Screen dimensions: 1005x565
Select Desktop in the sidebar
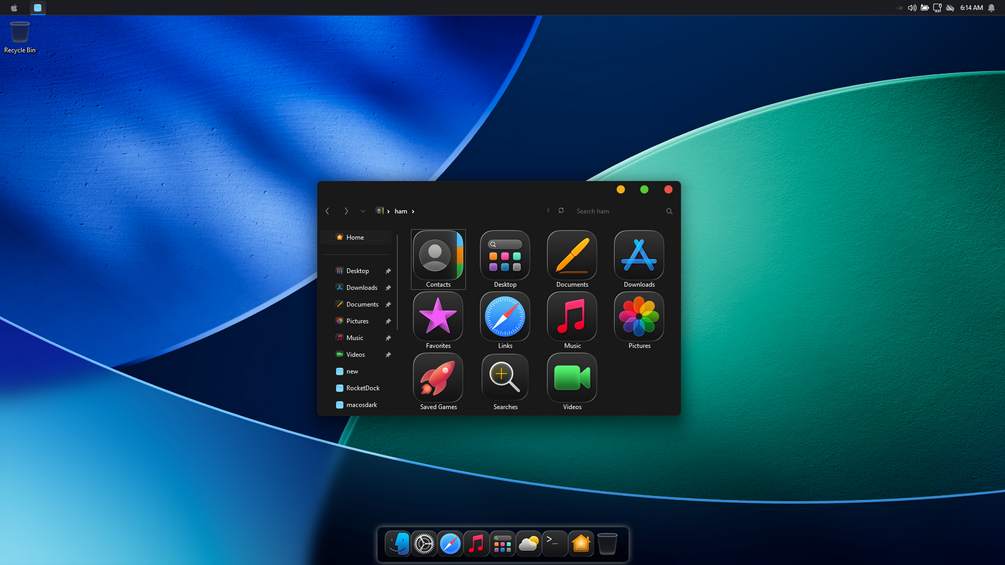point(357,271)
